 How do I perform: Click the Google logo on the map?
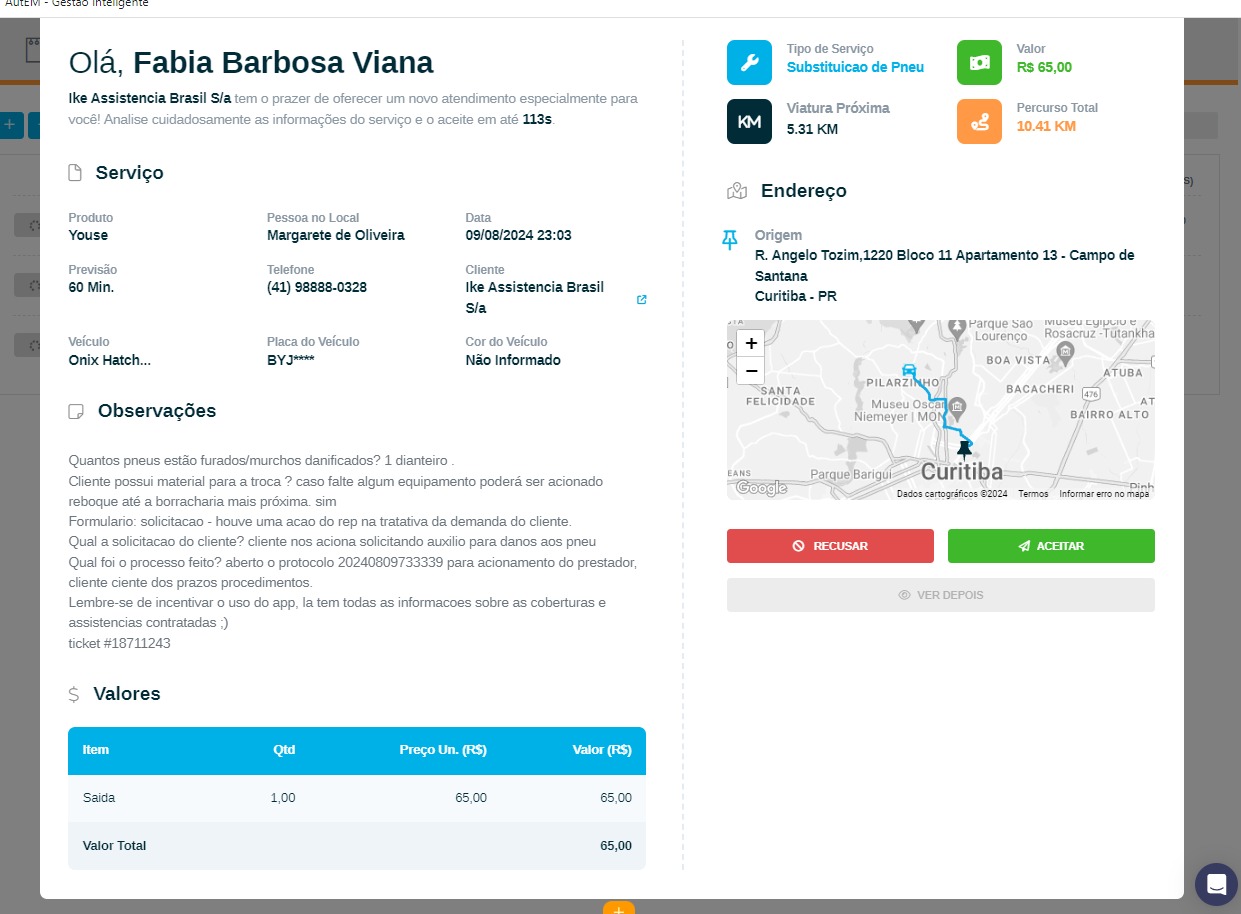click(x=761, y=488)
